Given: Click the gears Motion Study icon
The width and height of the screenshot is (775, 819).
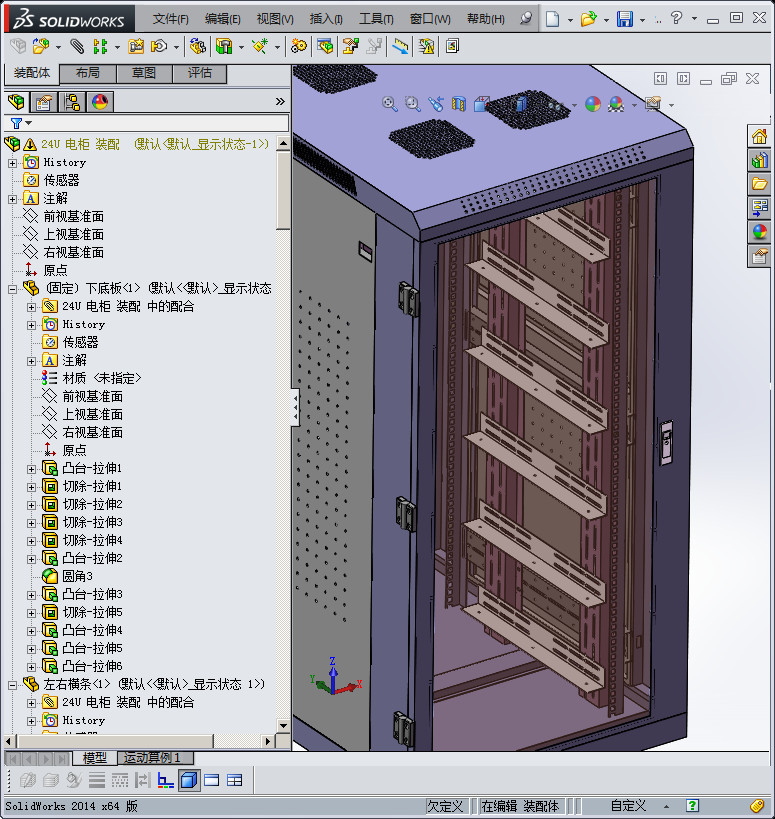Looking at the screenshot, I should pyautogui.click(x=299, y=46).
